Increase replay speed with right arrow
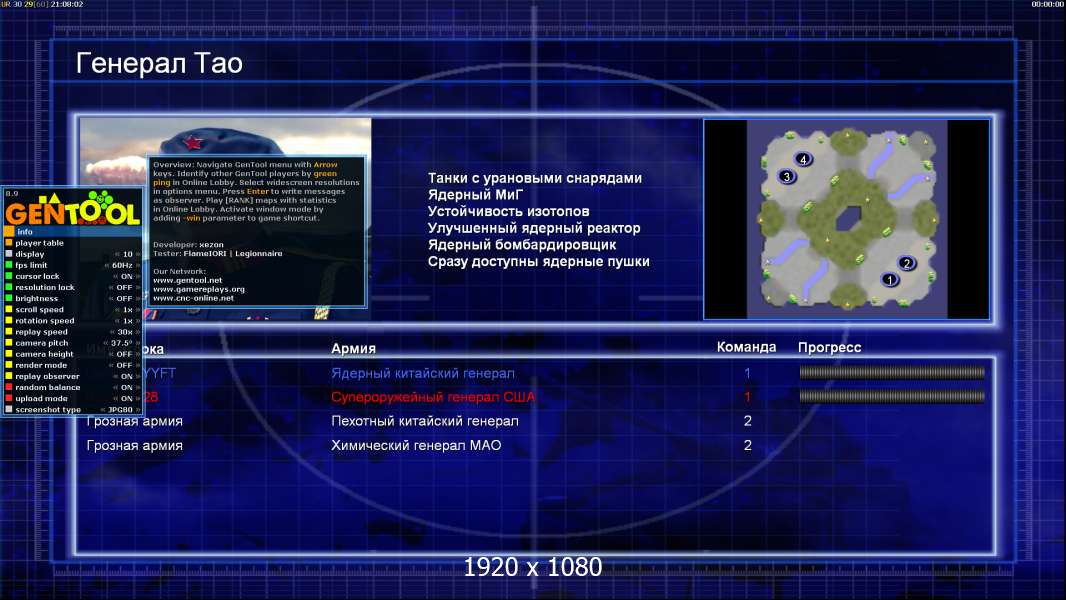1066x600 pixels. pos(138,332)
